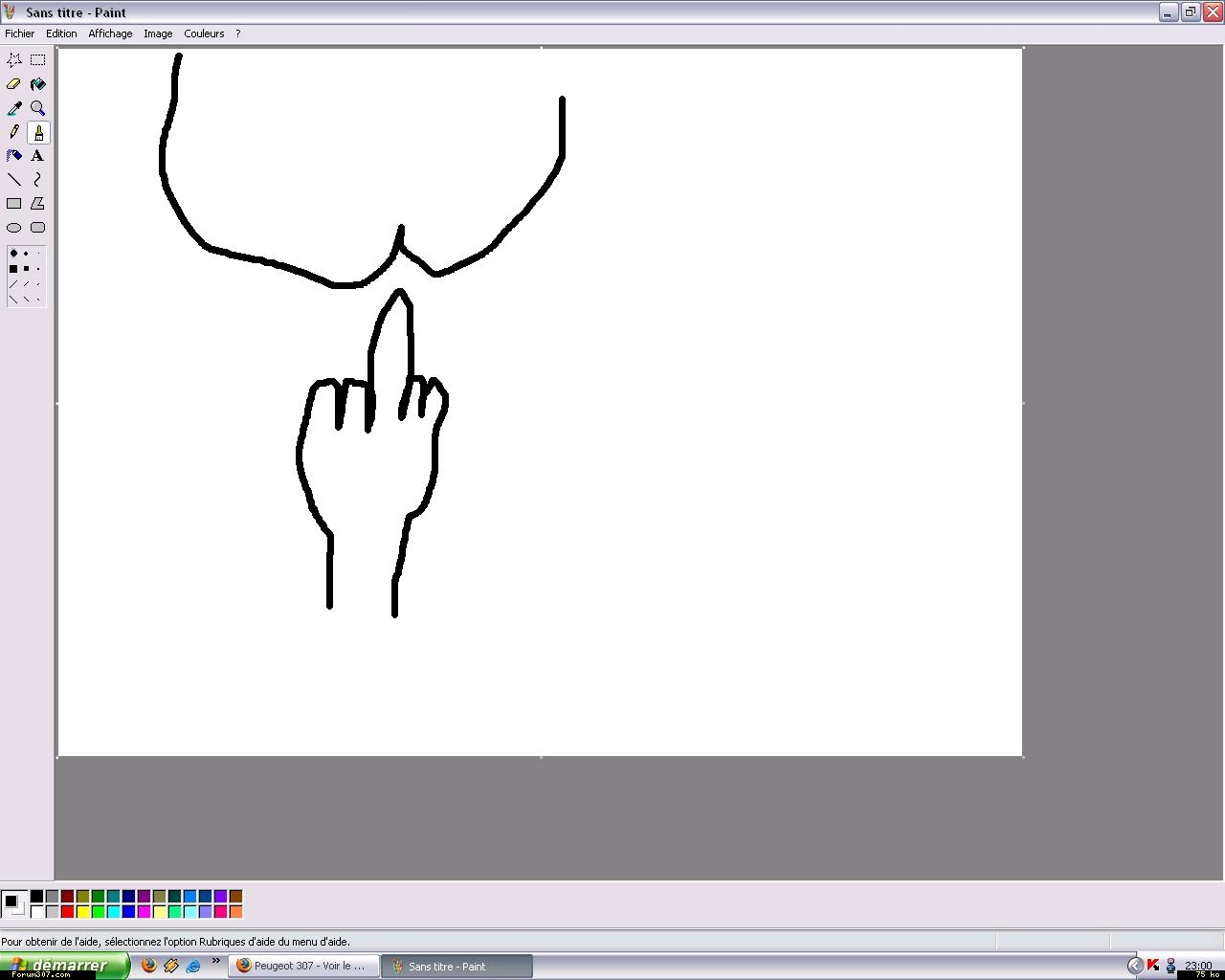Choose the largest square brush shape
The height and width of the screenshot is (980, 1225).
(x=13, y=269)
